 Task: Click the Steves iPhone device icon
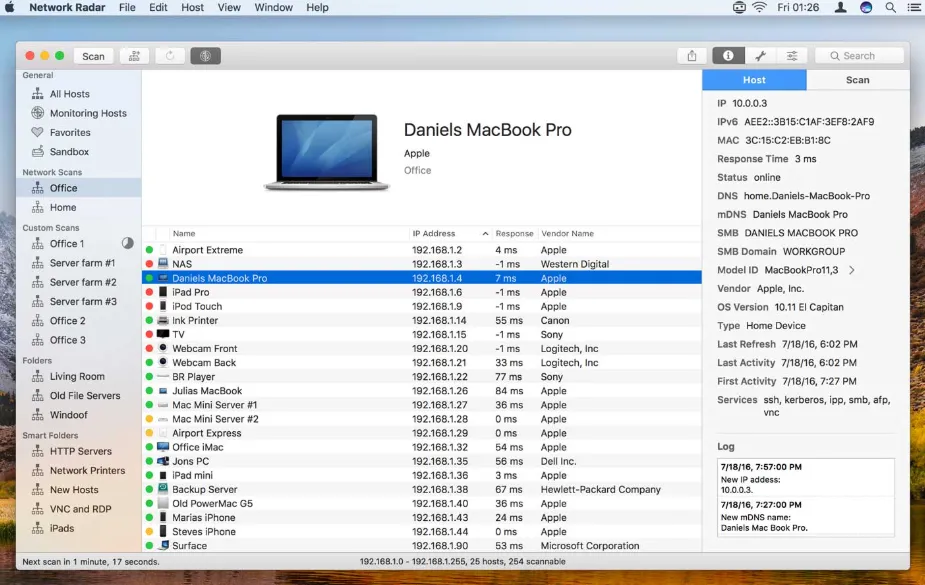pos(163,531)
